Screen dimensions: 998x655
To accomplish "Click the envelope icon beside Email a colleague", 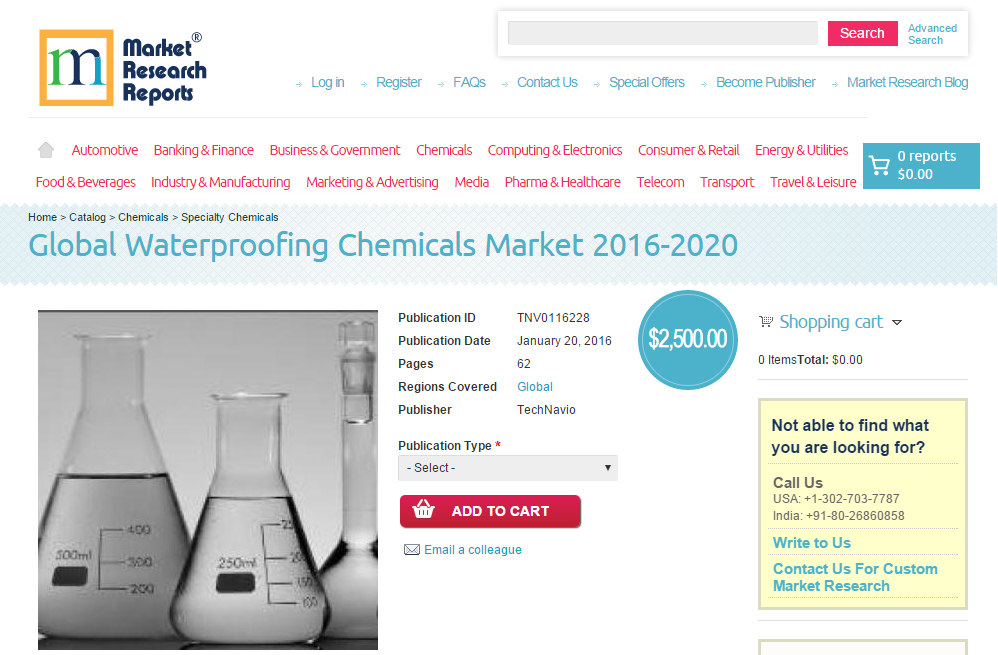I will point(412,549).
